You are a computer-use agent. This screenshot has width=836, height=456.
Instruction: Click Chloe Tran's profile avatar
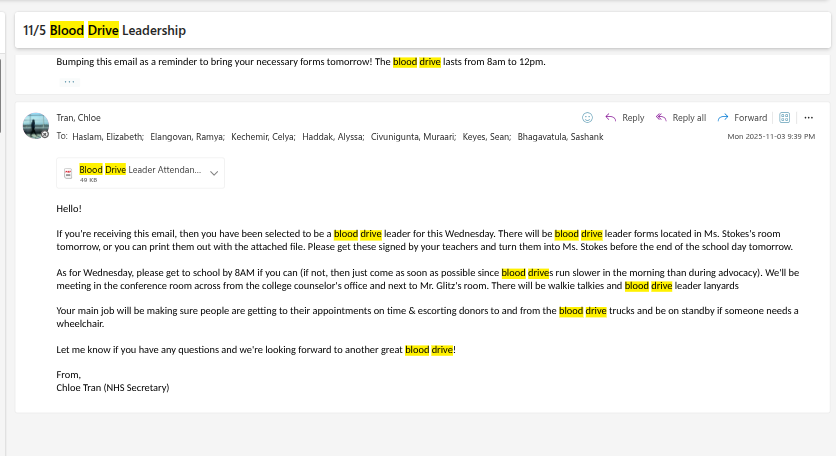pyautogui.click(x=36, y=126)
